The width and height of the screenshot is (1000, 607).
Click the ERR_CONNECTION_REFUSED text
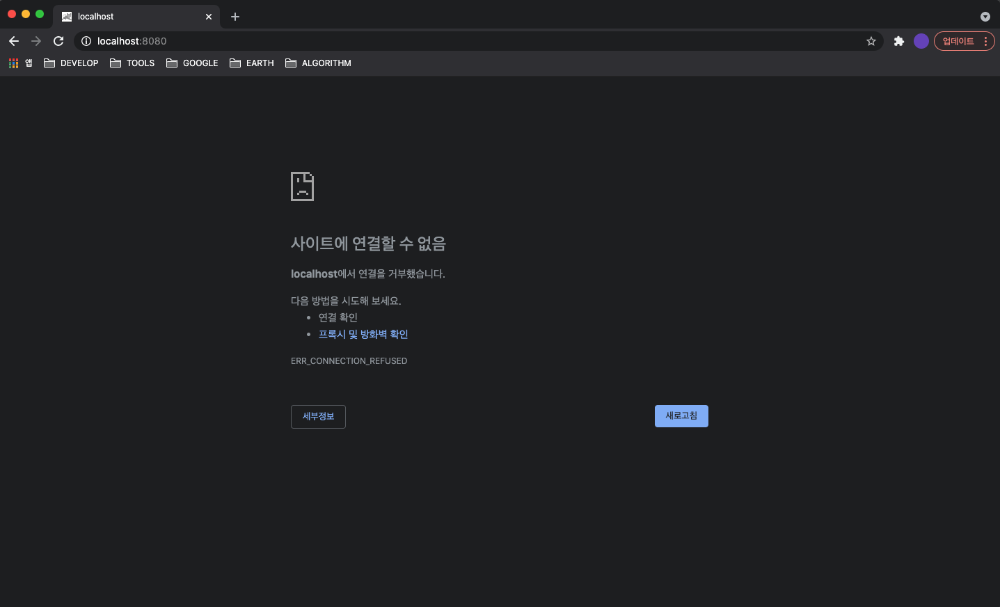pos(349,361)
